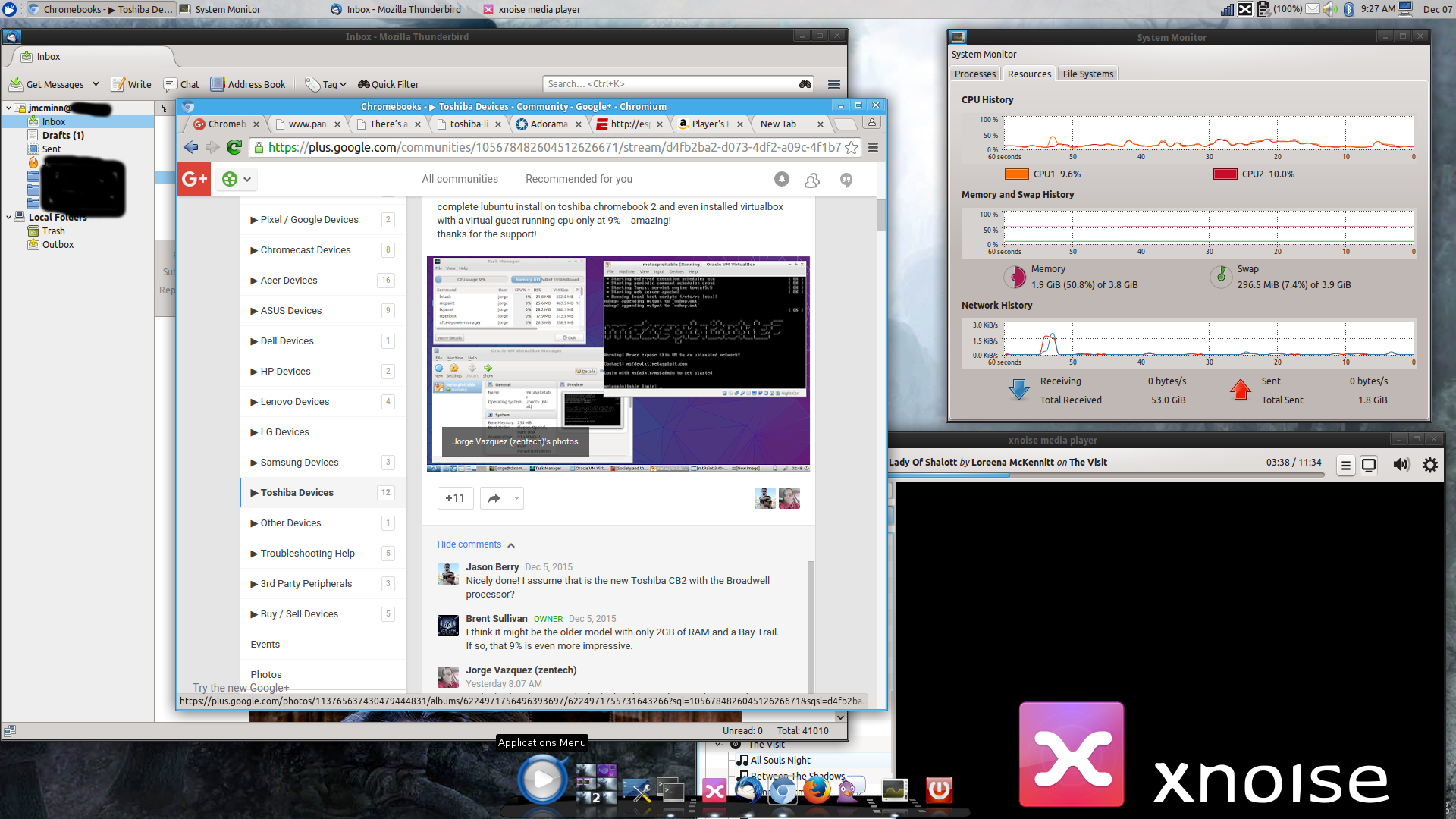
Task: Open Tag dropdown in Thunderbird
Action: [x=326, y=84]
